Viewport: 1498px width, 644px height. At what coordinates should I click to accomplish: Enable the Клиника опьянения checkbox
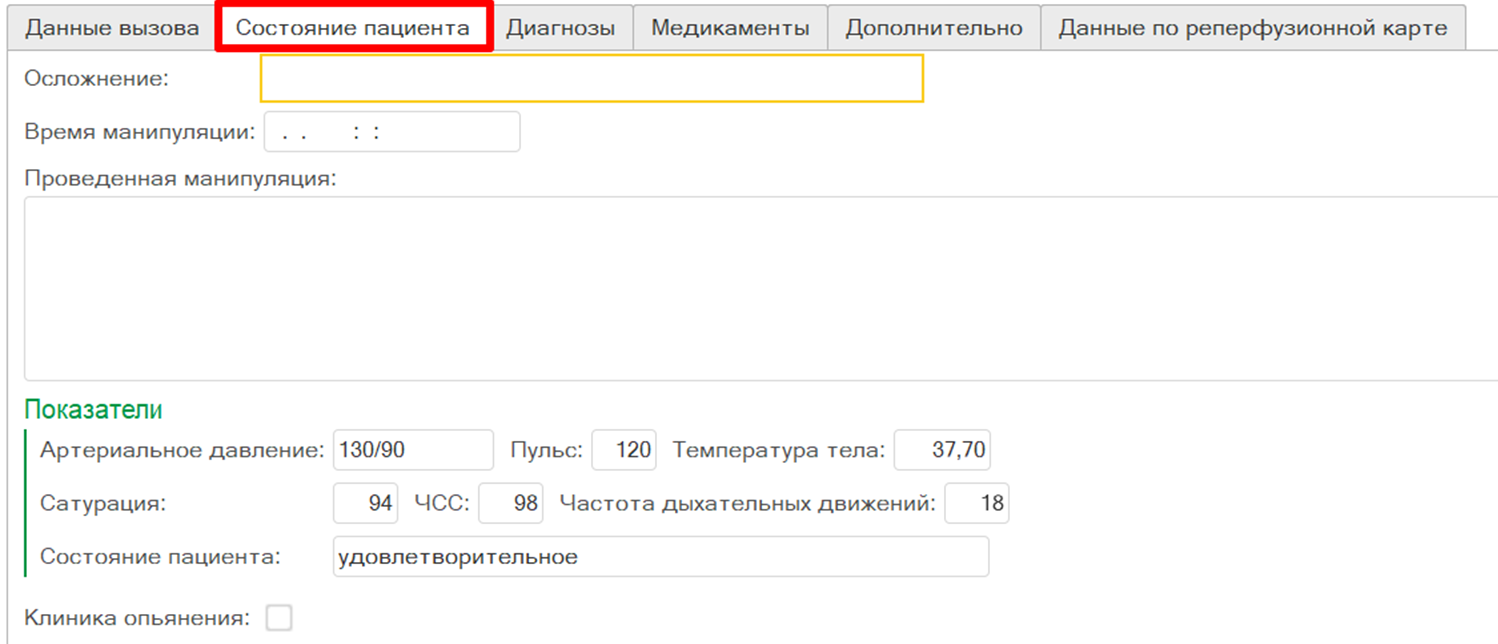click(x=279, y=618)
